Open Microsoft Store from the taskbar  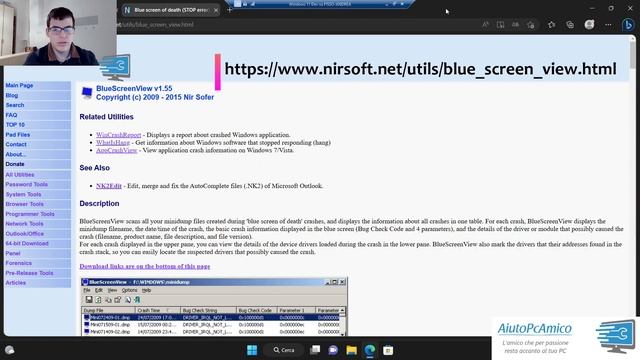388,350
